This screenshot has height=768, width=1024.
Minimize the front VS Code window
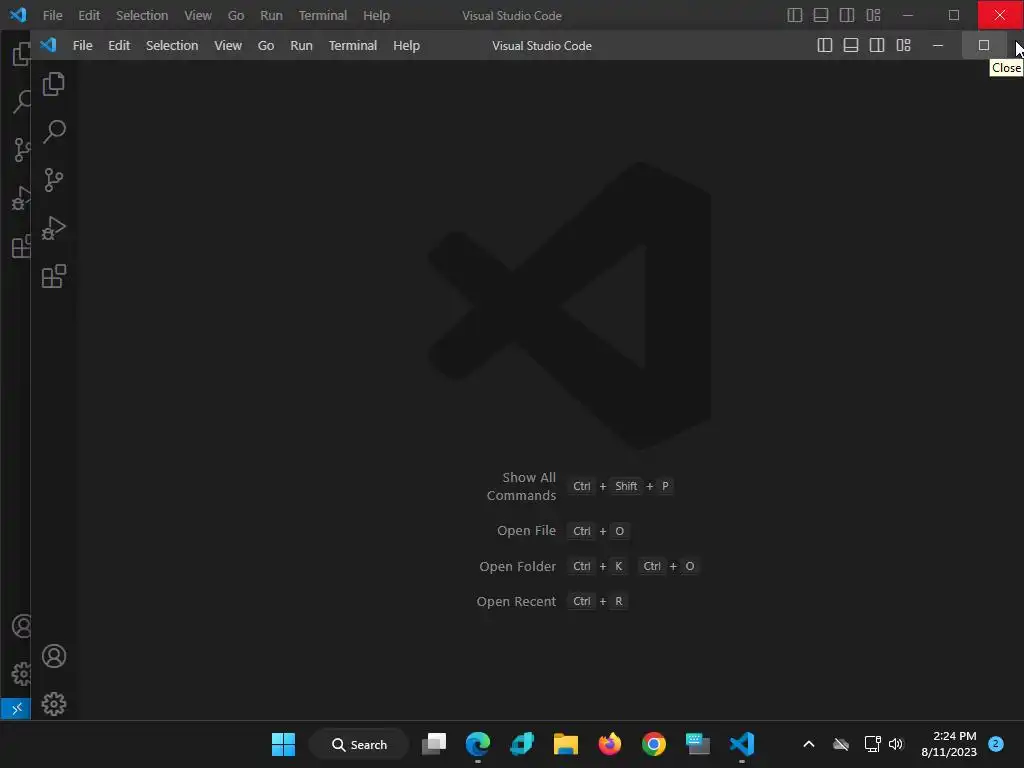[x=938, y=45]
